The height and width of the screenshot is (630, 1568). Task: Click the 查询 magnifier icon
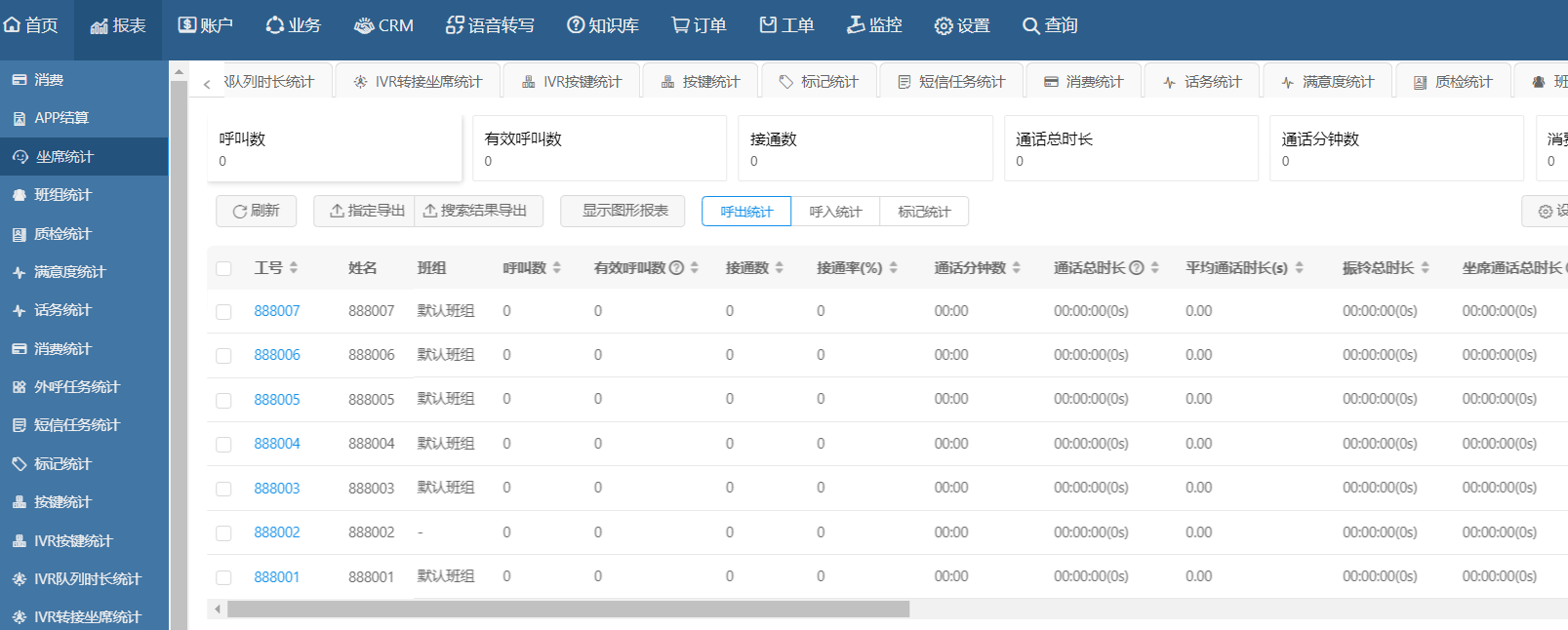click(1030, 26)
